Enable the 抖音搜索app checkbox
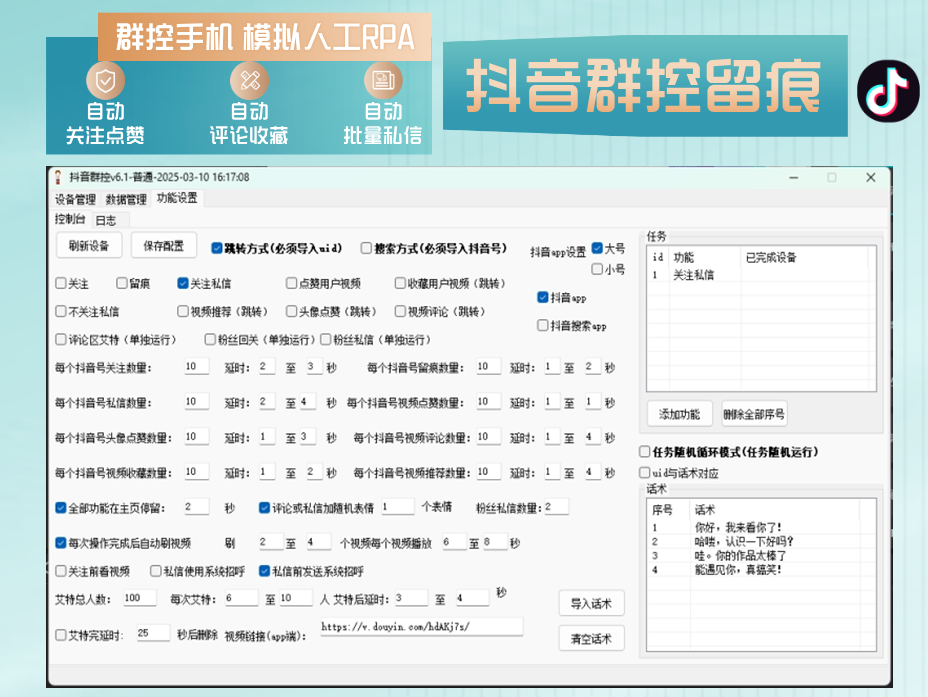The height and width of the screenshot is (697, 928). tap(543, 325)
